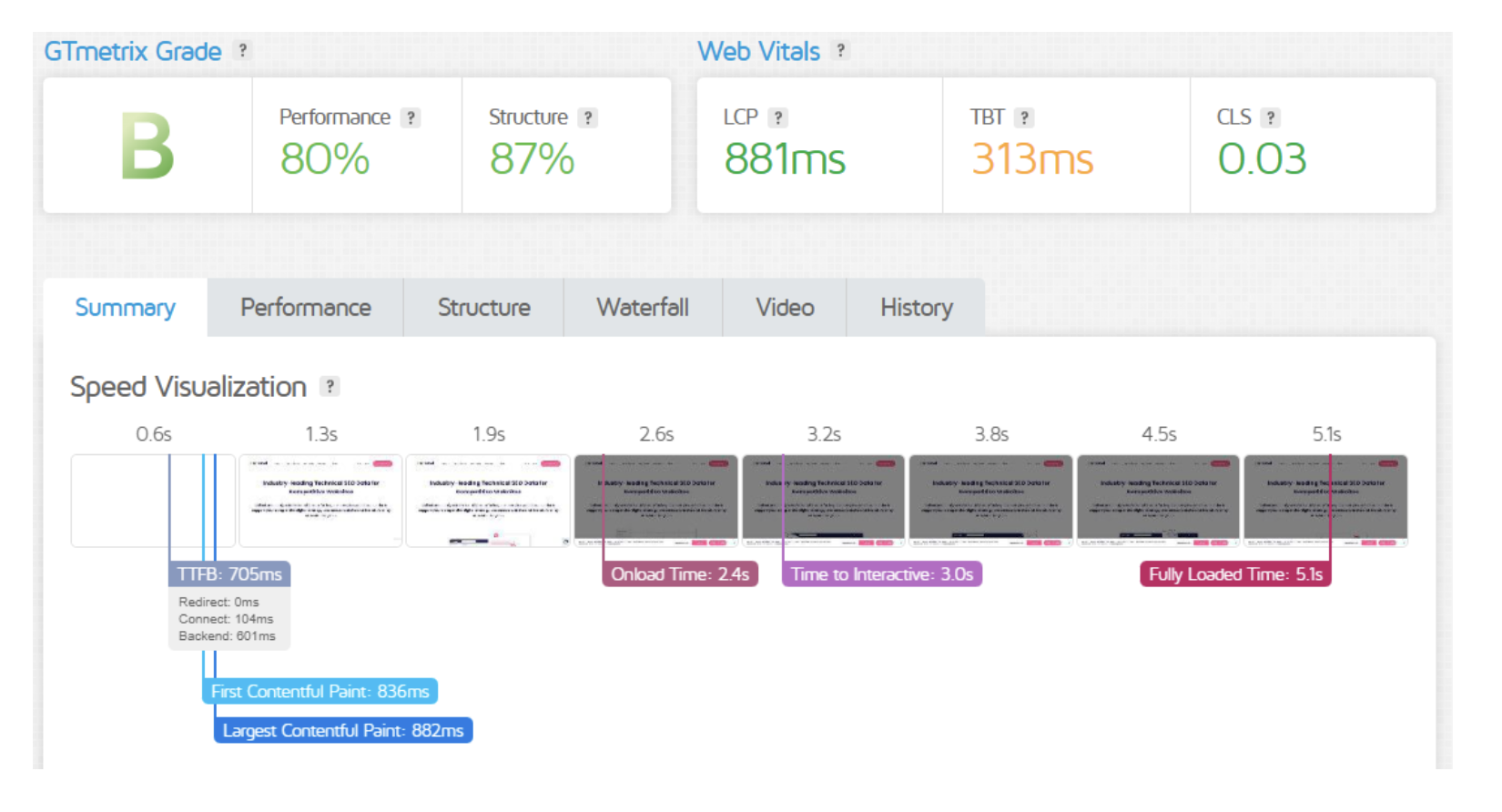Click the 80% Performance score
Image resolution: width=1502 pixels, height=812 pixels.
pyautogui.click(x=325, y=159)
